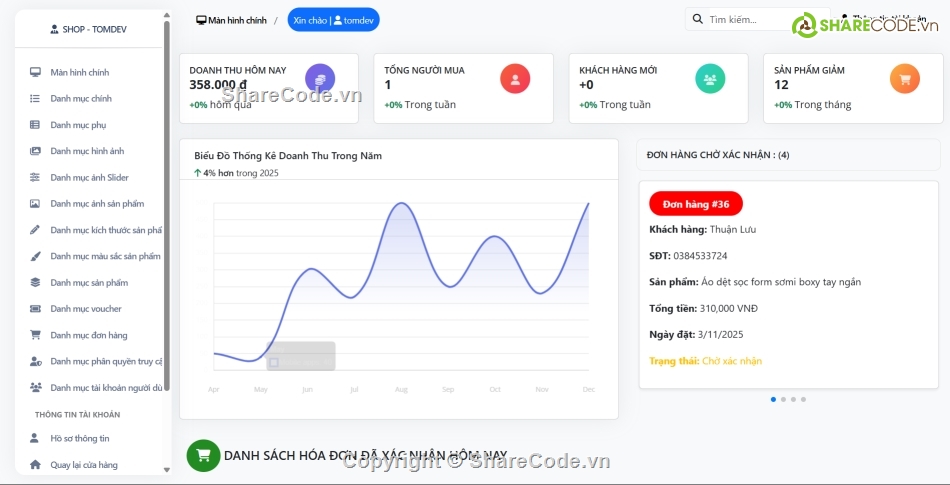Click the sidebar scrollbar thumb
950x485 pixels.
click(x=167, y=206)
